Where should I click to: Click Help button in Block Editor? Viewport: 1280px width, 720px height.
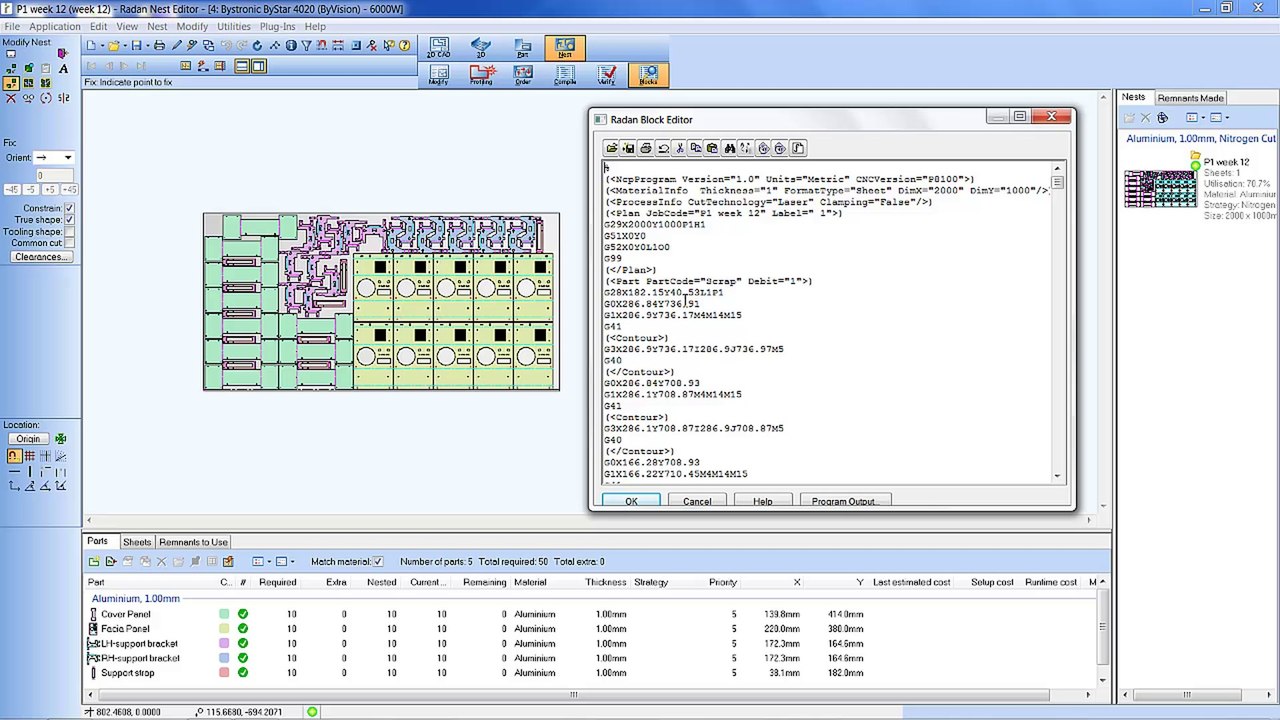[763, 501]
